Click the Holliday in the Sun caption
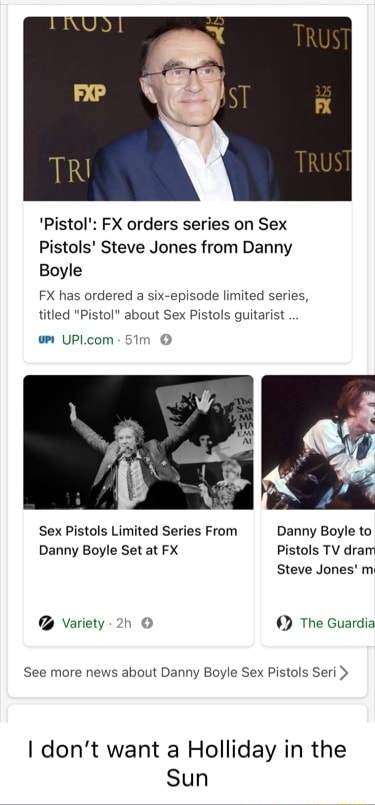 click(x=187, y=763)
